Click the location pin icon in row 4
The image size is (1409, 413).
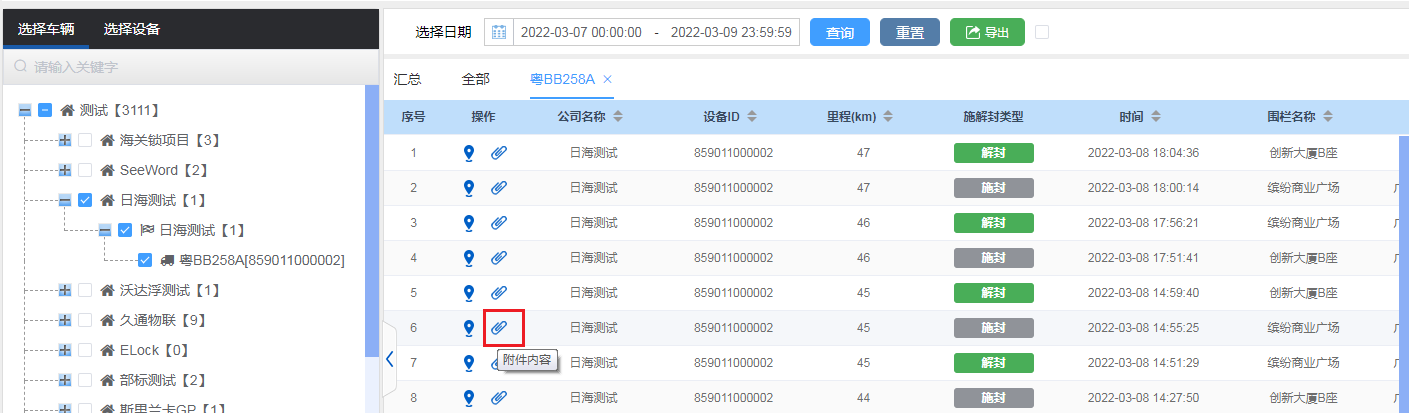(x=468, y=258)
